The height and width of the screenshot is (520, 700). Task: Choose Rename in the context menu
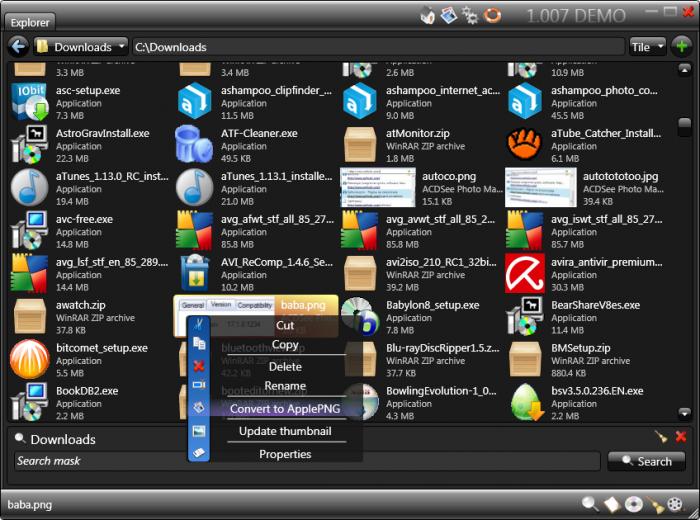[x=285, y=386]
